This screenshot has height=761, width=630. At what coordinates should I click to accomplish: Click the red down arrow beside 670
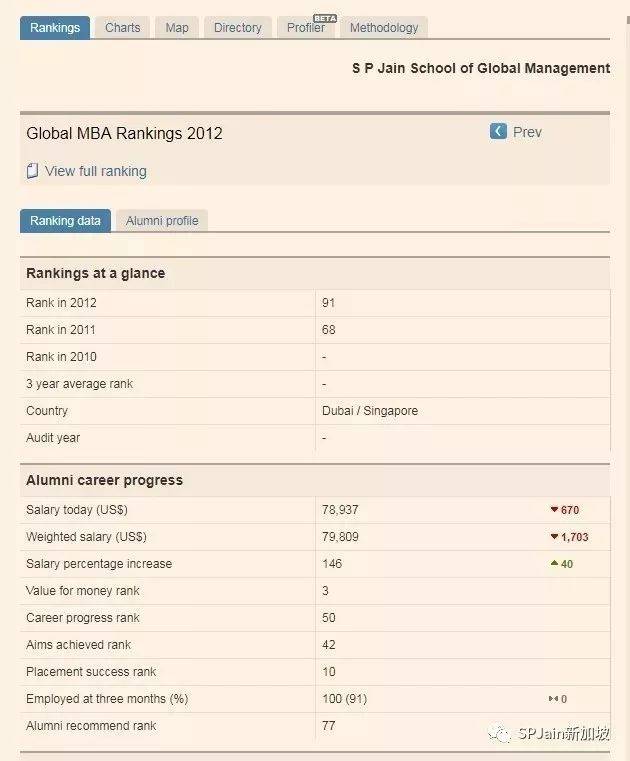(554, 510)
